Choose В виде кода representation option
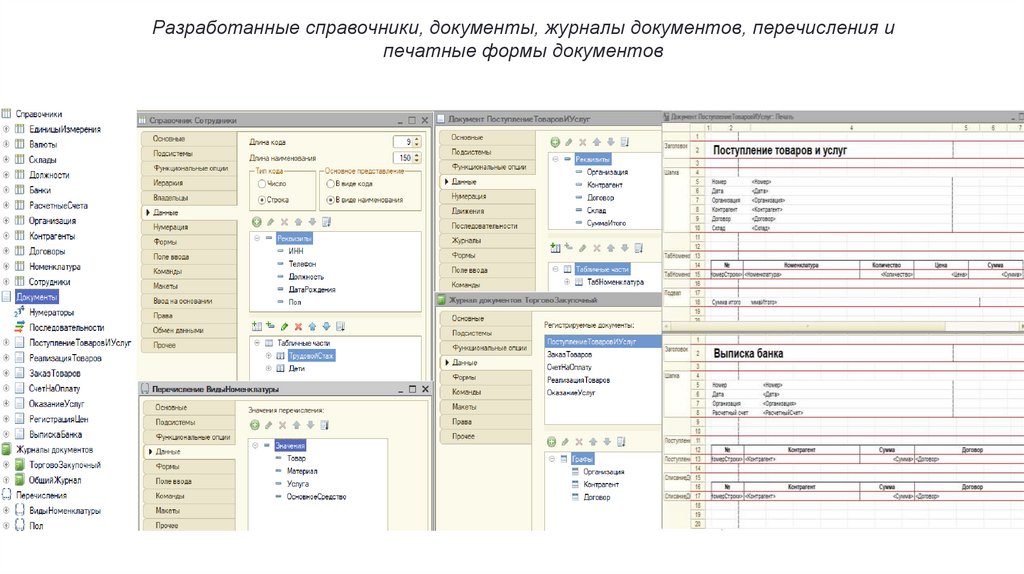 331,184
